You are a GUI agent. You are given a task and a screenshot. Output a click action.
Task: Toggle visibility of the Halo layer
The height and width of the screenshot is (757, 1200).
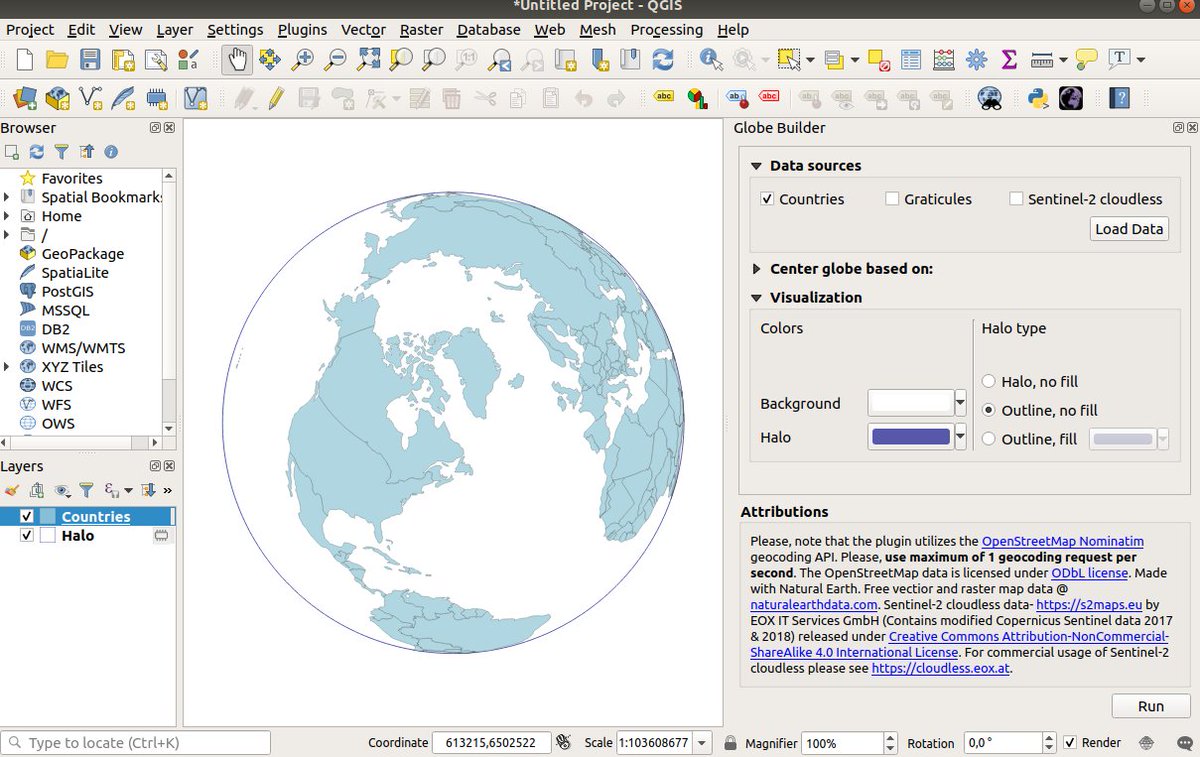(x=27, y=536)
